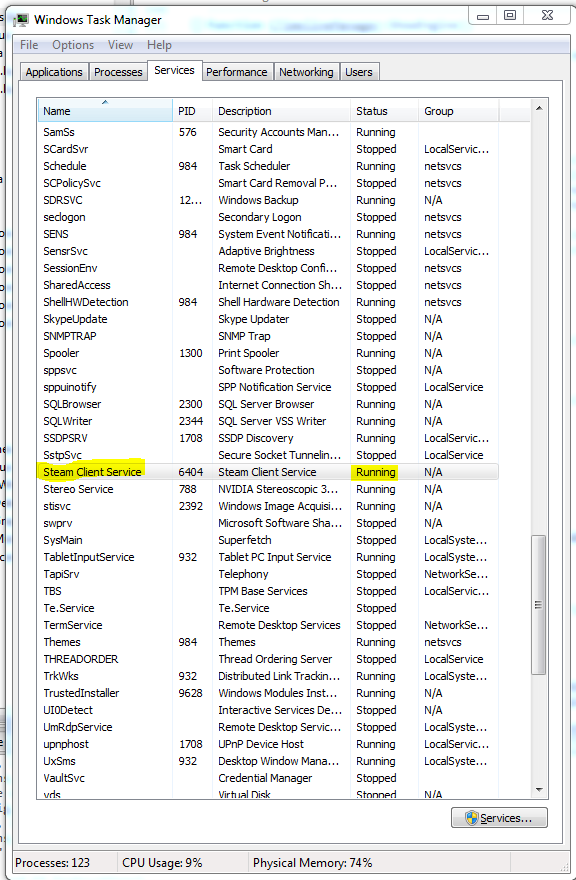Image resolution: width=576 pixels, height=880 pixels.
Task: Select the sppsvc service
Action: pos(268,370)
